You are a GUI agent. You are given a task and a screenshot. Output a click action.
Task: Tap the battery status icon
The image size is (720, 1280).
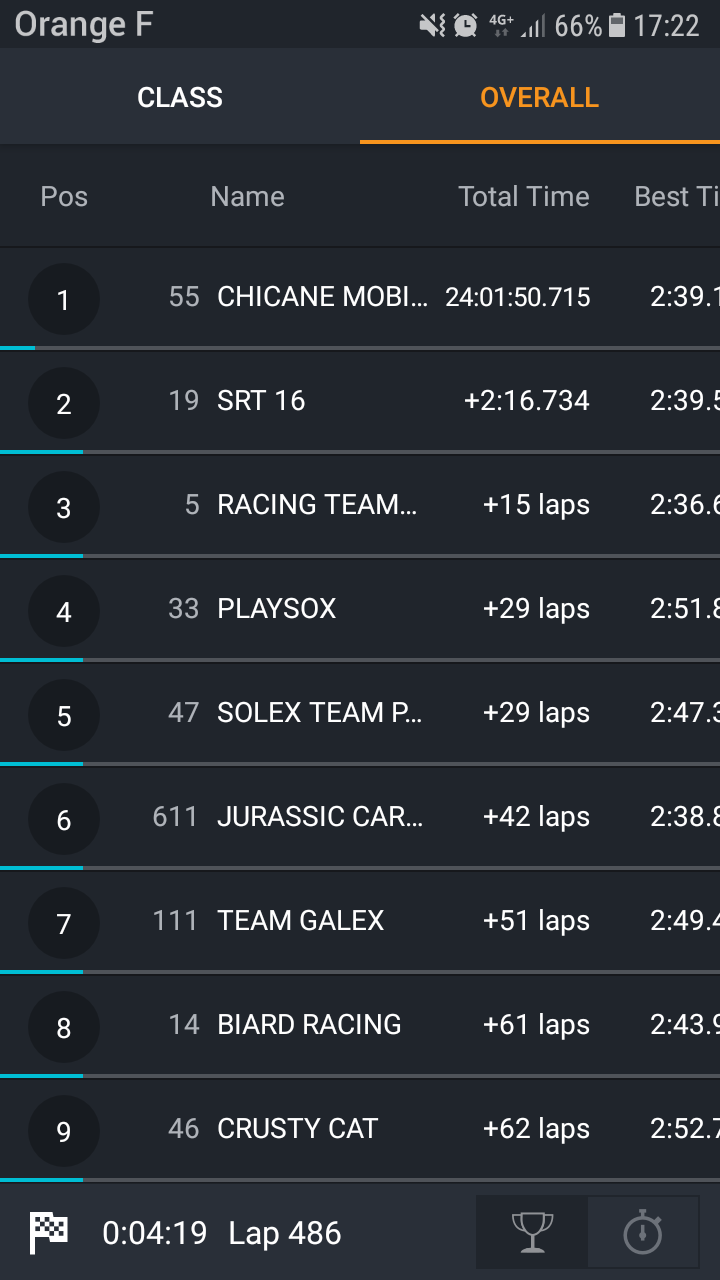coord(617,25)
